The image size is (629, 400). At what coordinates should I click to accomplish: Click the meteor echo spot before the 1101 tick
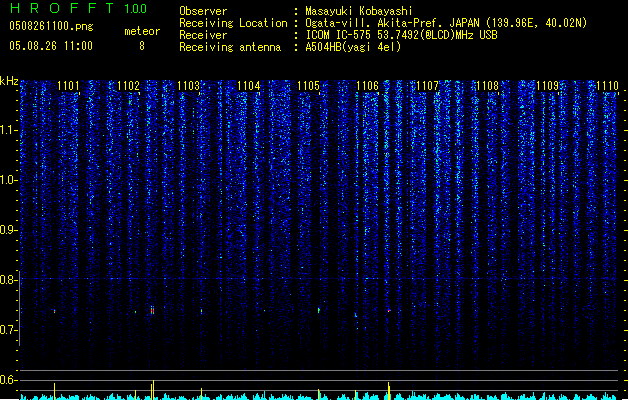click(55, 311)
